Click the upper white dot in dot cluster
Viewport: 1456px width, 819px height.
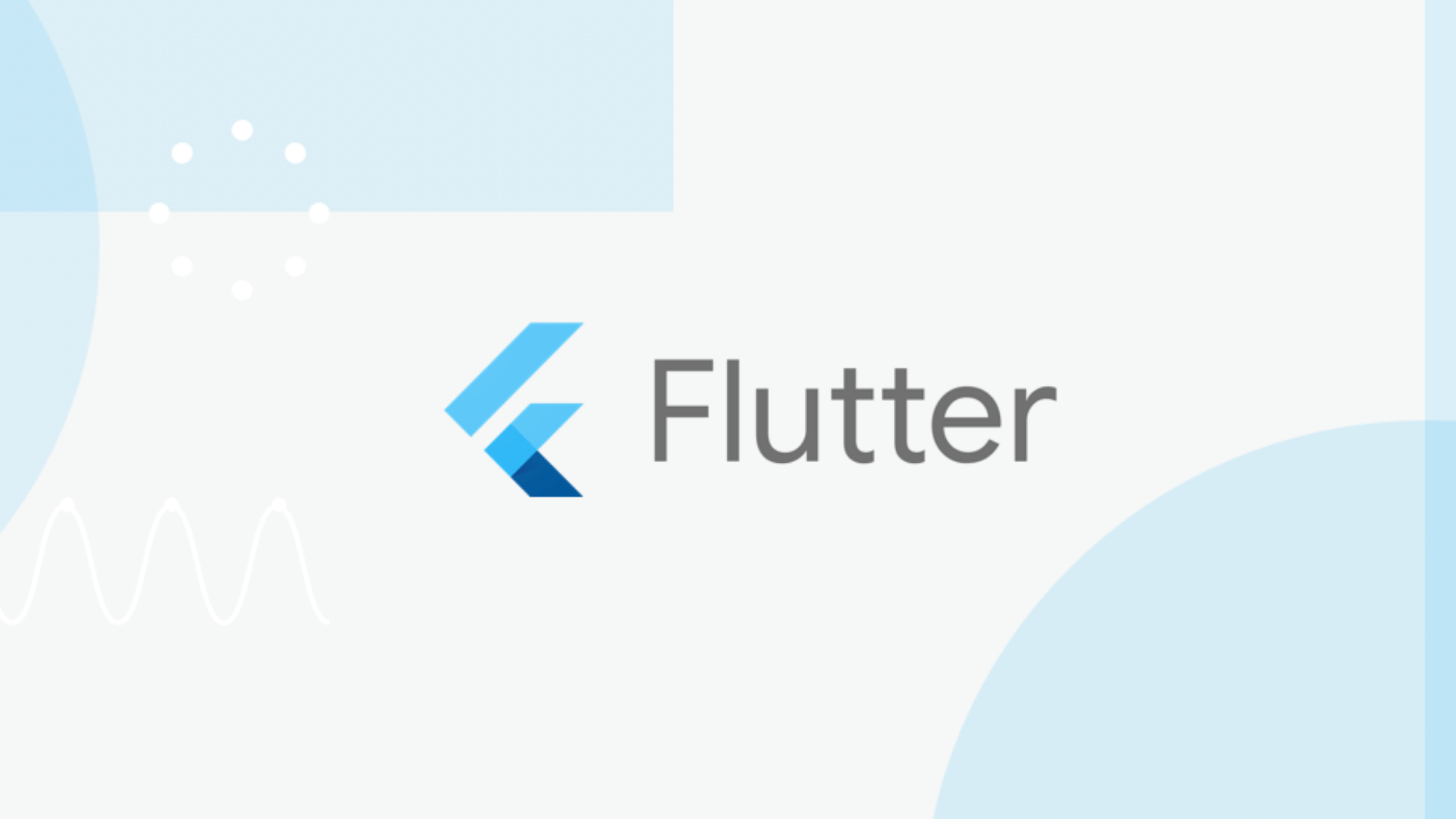(242, 130)
